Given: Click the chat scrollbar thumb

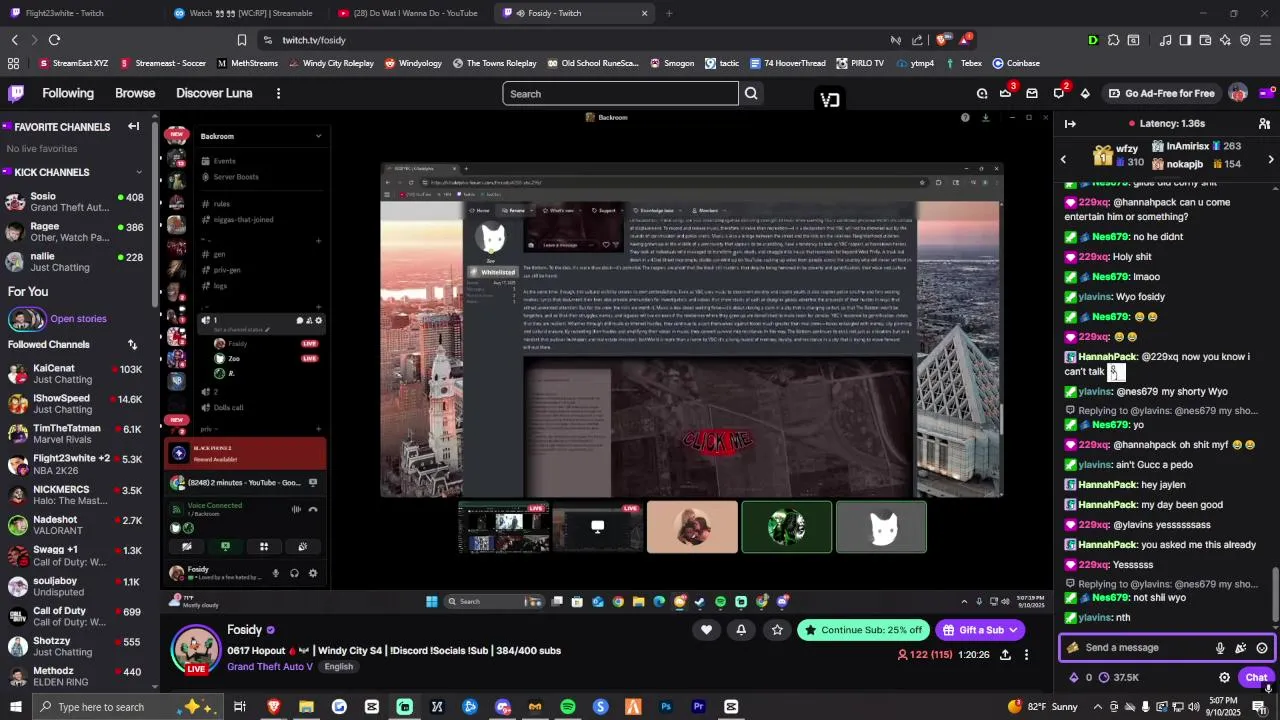Looking at the screenshot, I should pos(1275,595).
